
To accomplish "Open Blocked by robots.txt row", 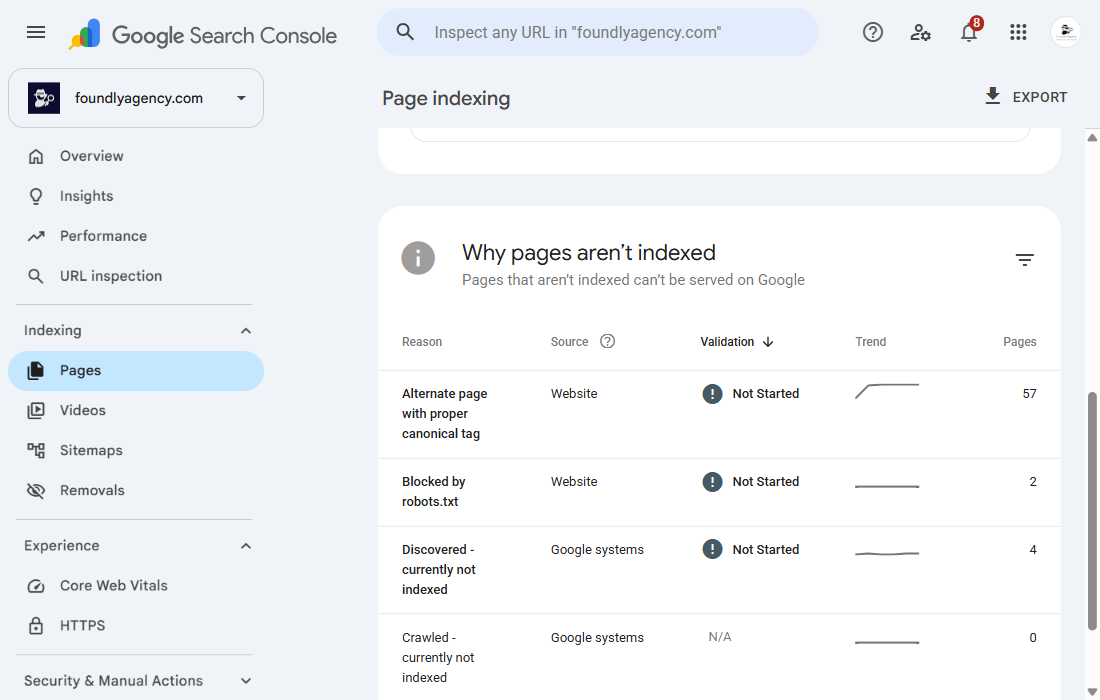I will point(719,492).
